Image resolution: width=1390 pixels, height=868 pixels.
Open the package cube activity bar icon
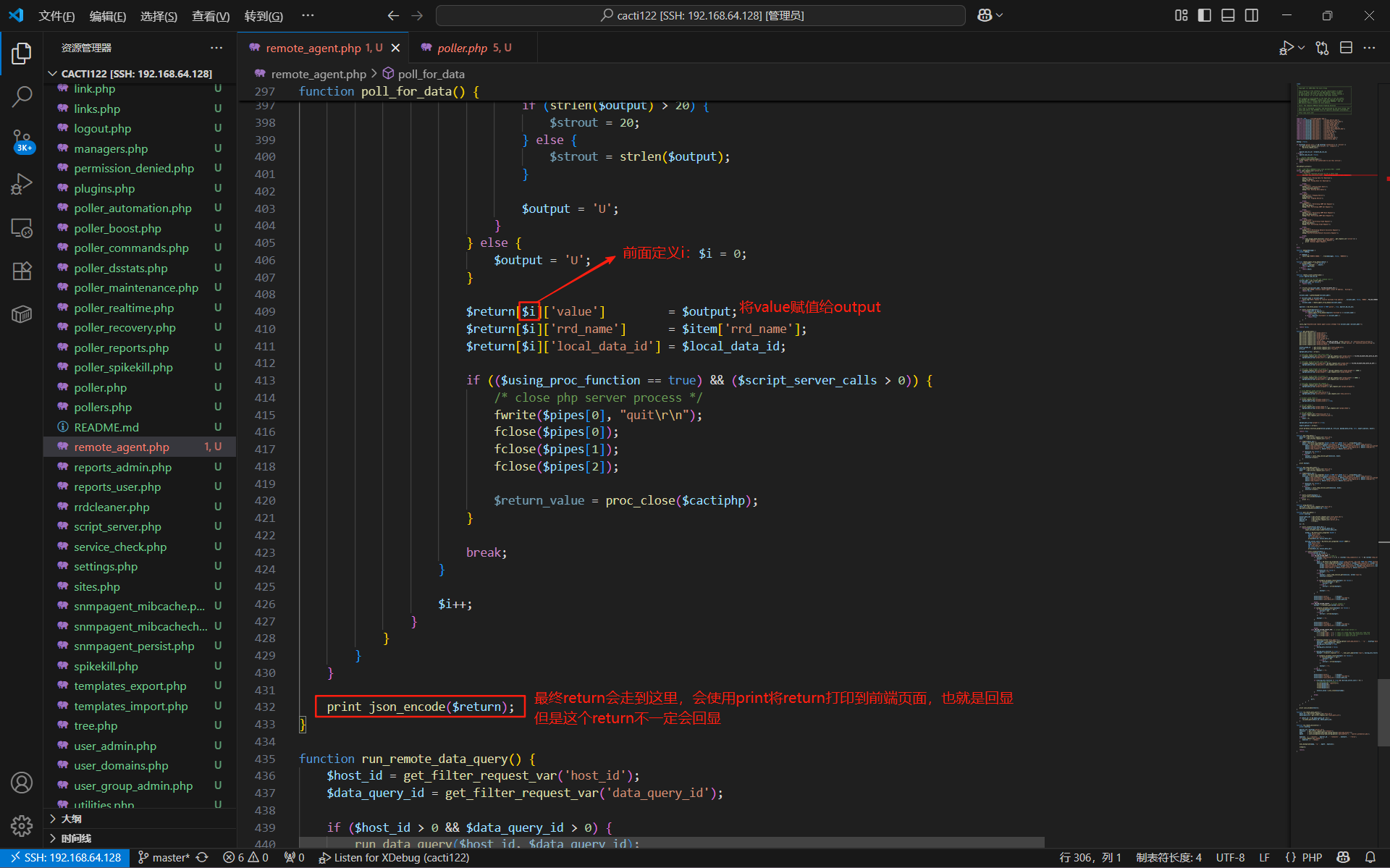point(22,314)
